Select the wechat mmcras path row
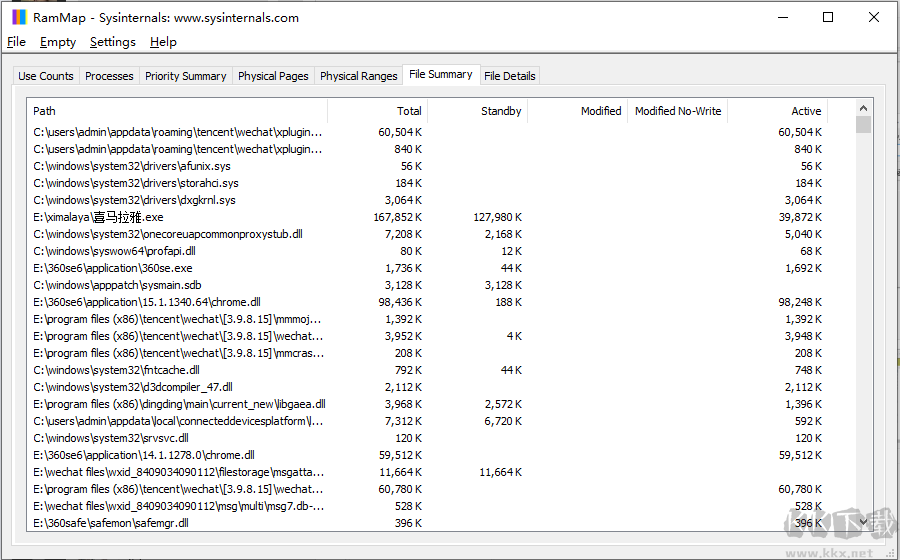This screenshot has height=560, width=900. [x=428, y=353]
